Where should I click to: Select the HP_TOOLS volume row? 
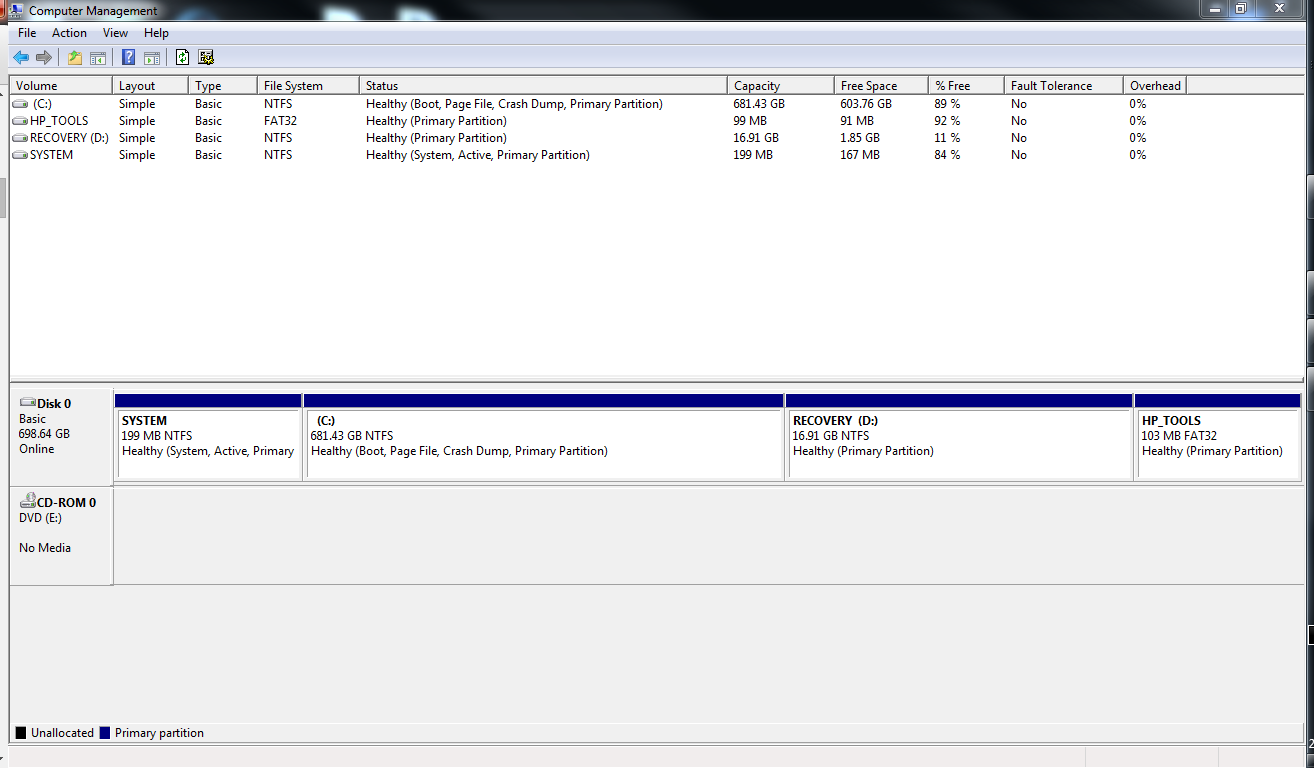pyautogui.click(x=600, y=121)
